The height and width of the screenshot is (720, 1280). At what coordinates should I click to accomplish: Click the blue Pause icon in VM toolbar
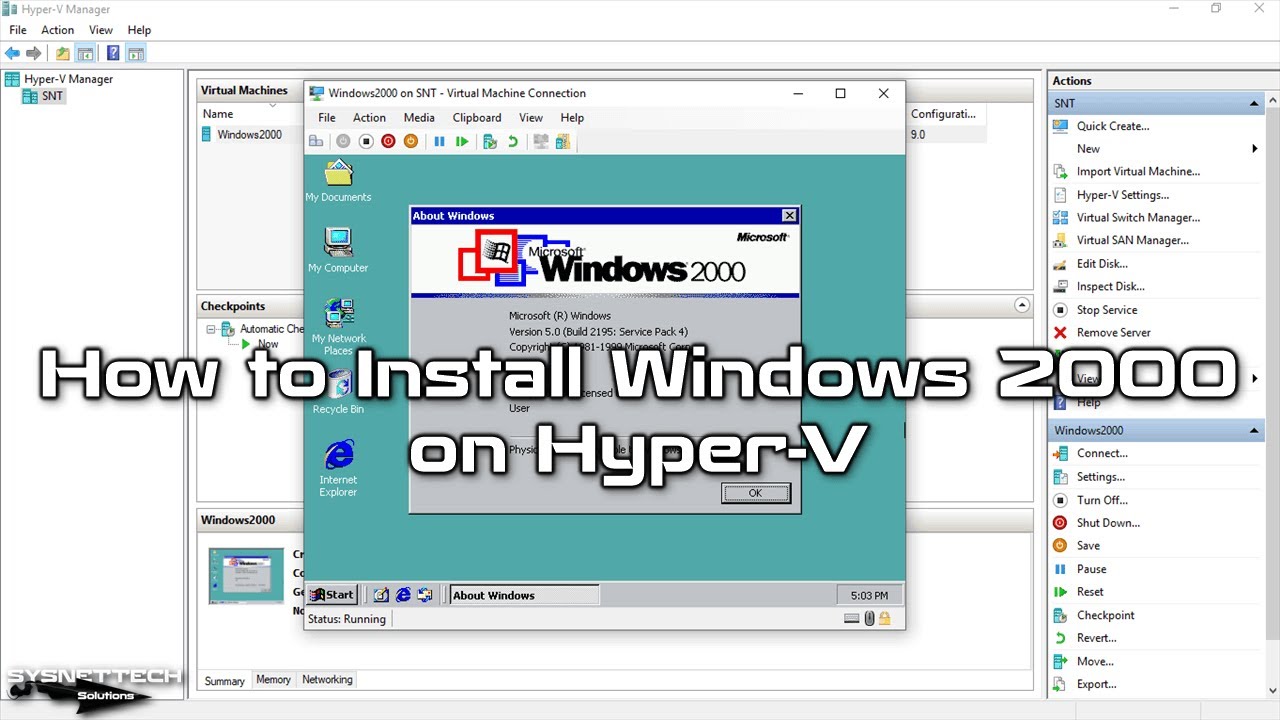tap(439, 142)
